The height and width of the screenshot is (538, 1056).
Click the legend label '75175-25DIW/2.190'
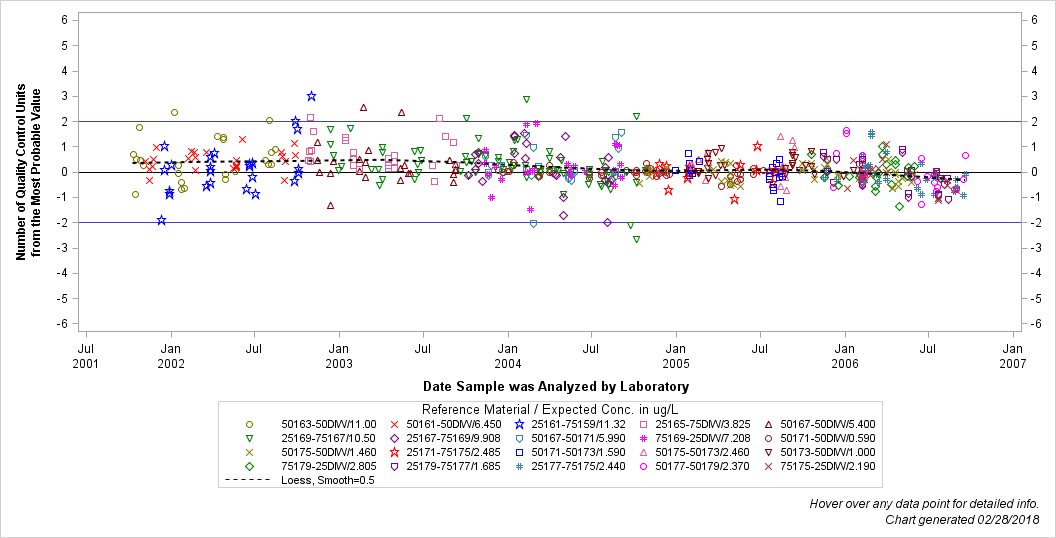point(828,466)
